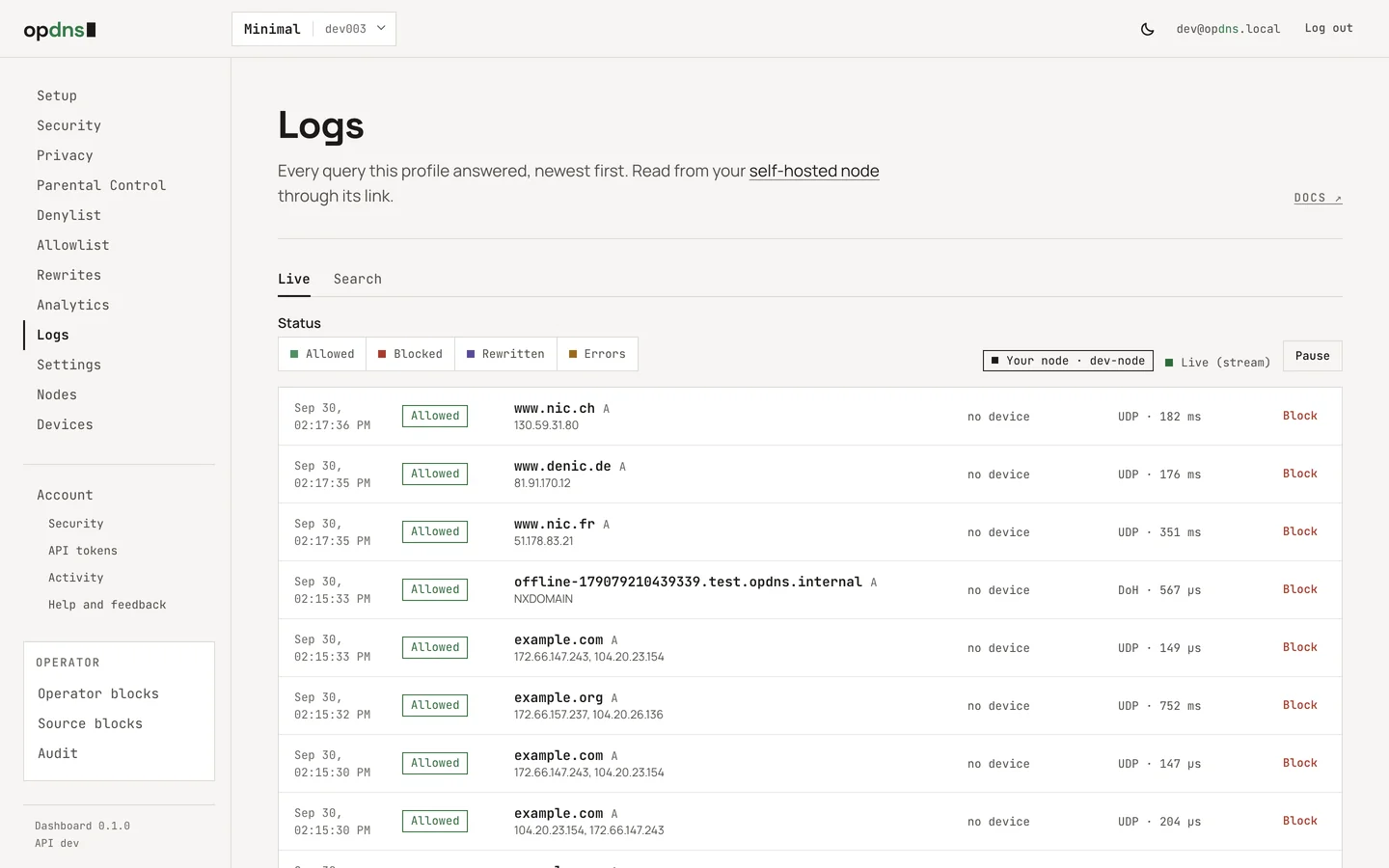The height and width of the screenshot is (868, 1389).
Task: Click the Live (stream) indicator
Action: [x=1217, y=363]
